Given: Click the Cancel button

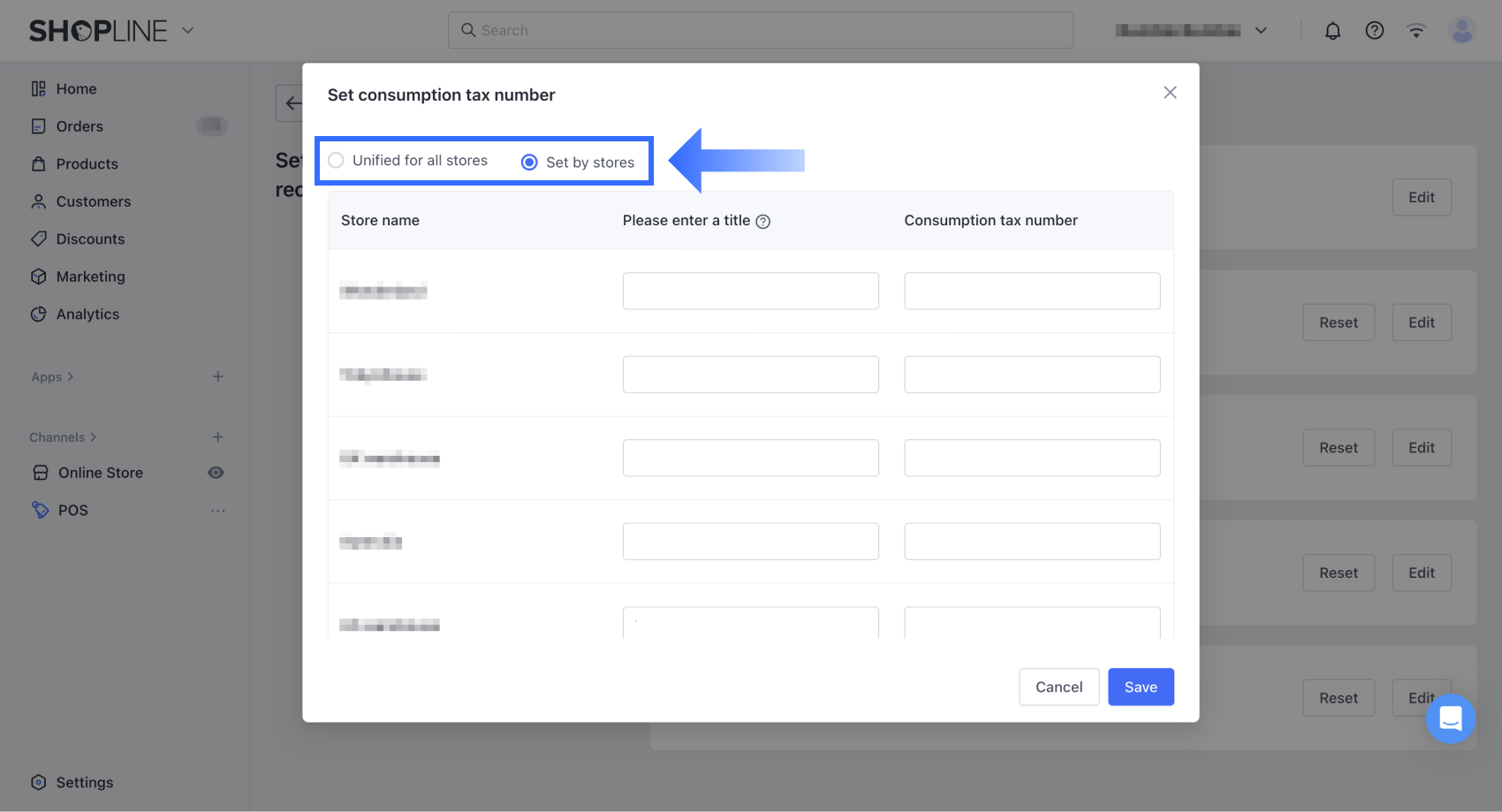Looking at the screenshot, I should [1058, 687].
